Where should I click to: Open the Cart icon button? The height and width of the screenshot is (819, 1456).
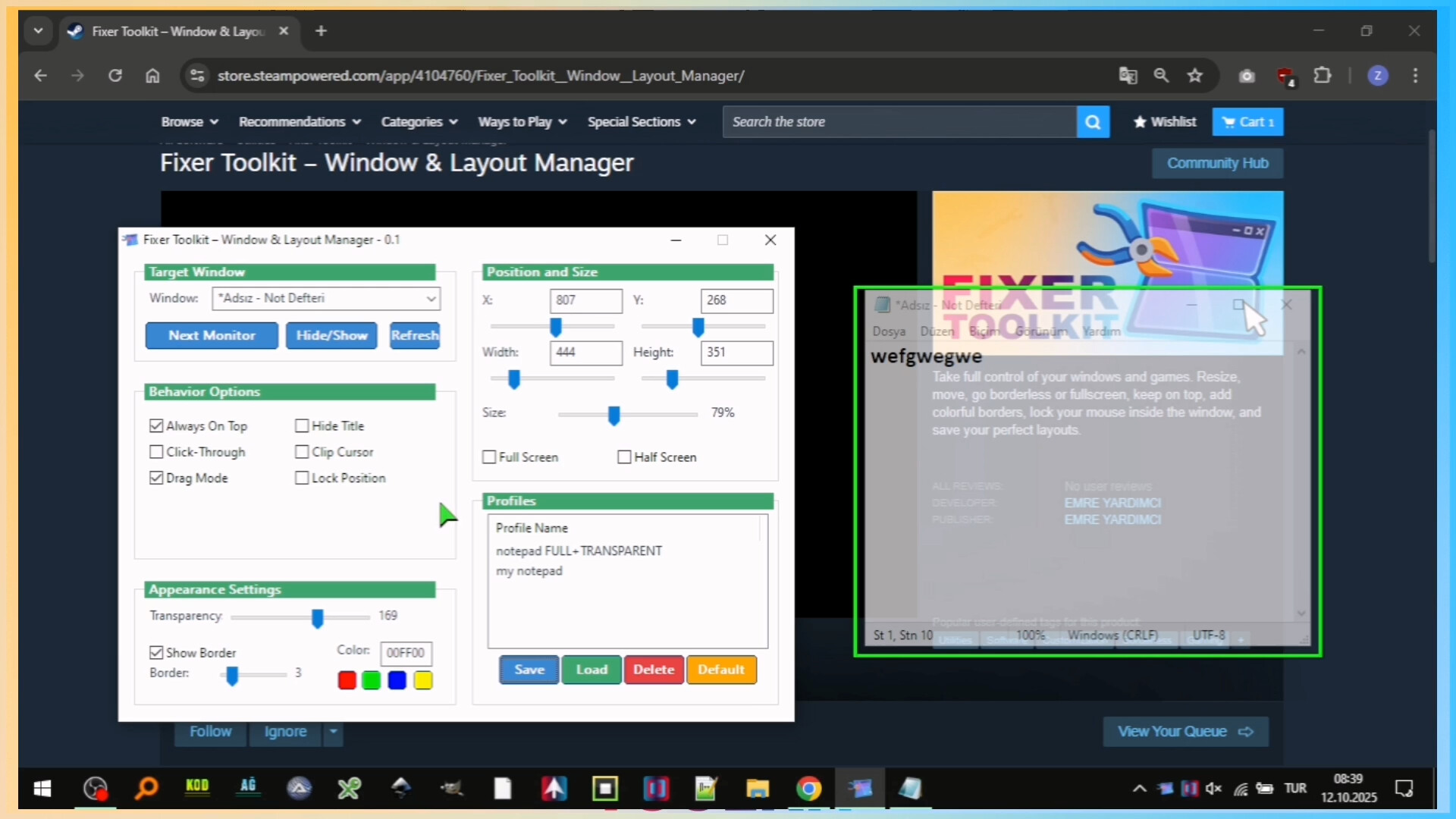pyautogui.click(x=1247, y=122)
